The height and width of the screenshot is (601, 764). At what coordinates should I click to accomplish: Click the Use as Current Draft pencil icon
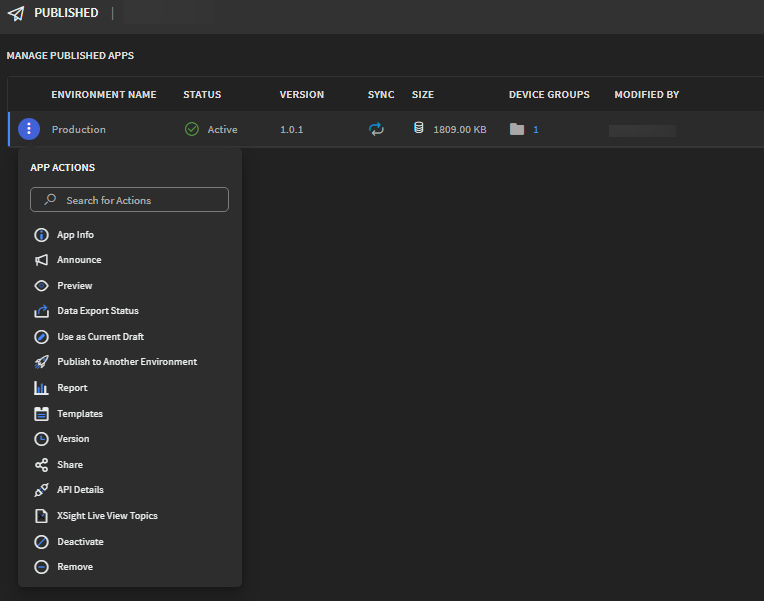coord(41,337)
